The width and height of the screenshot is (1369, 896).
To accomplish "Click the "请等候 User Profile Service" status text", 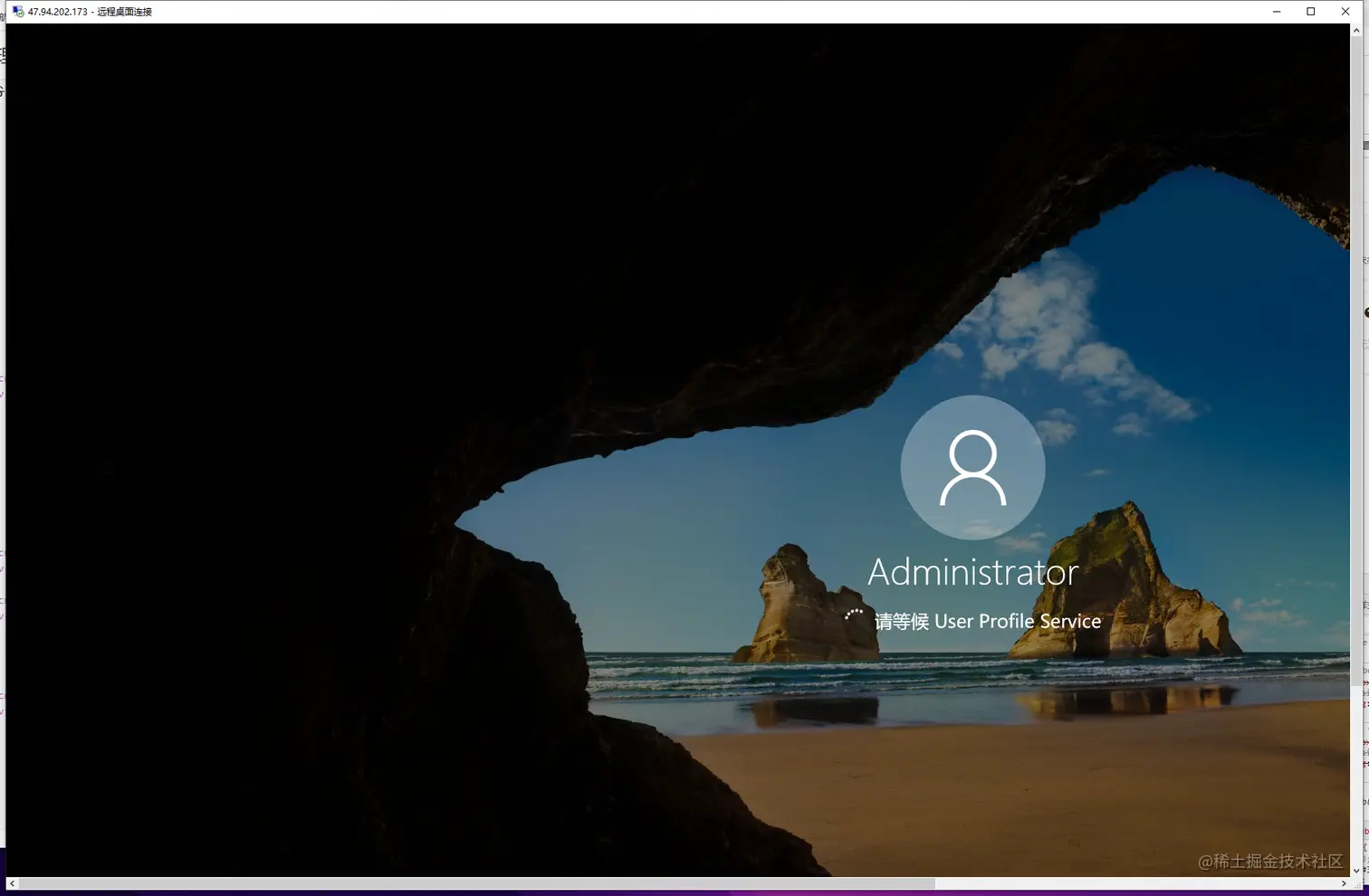I will 988,621.
